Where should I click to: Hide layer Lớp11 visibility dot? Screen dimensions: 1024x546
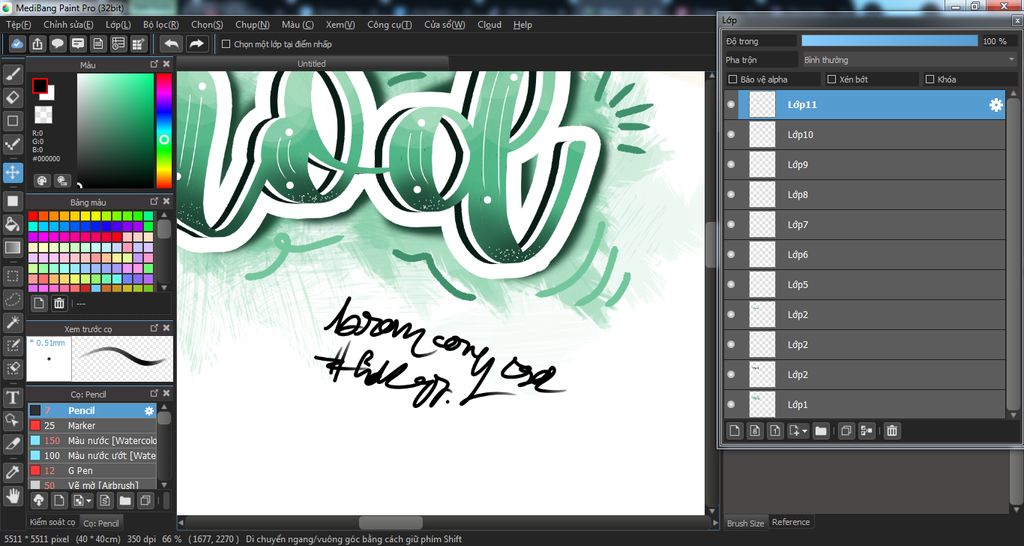731,104
